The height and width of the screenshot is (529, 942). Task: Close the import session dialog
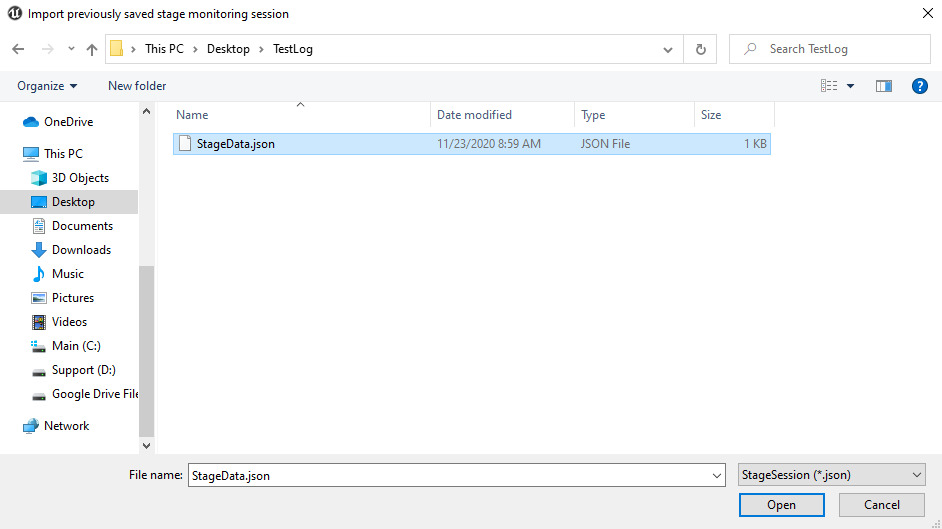pyautogui.click(x=928, y=13)
